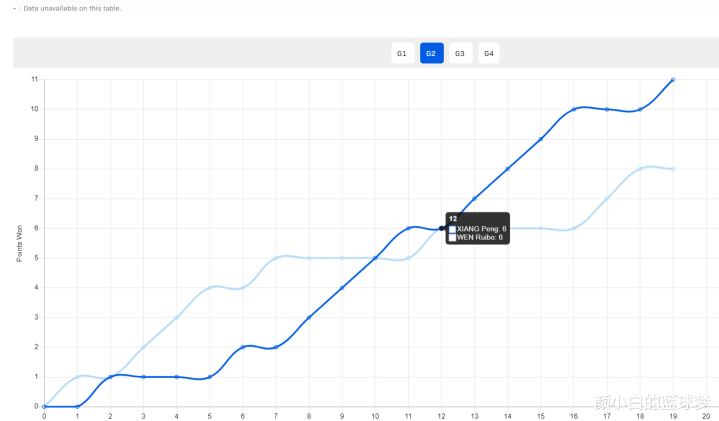Click the x-axis label 19

pos(673,416)
